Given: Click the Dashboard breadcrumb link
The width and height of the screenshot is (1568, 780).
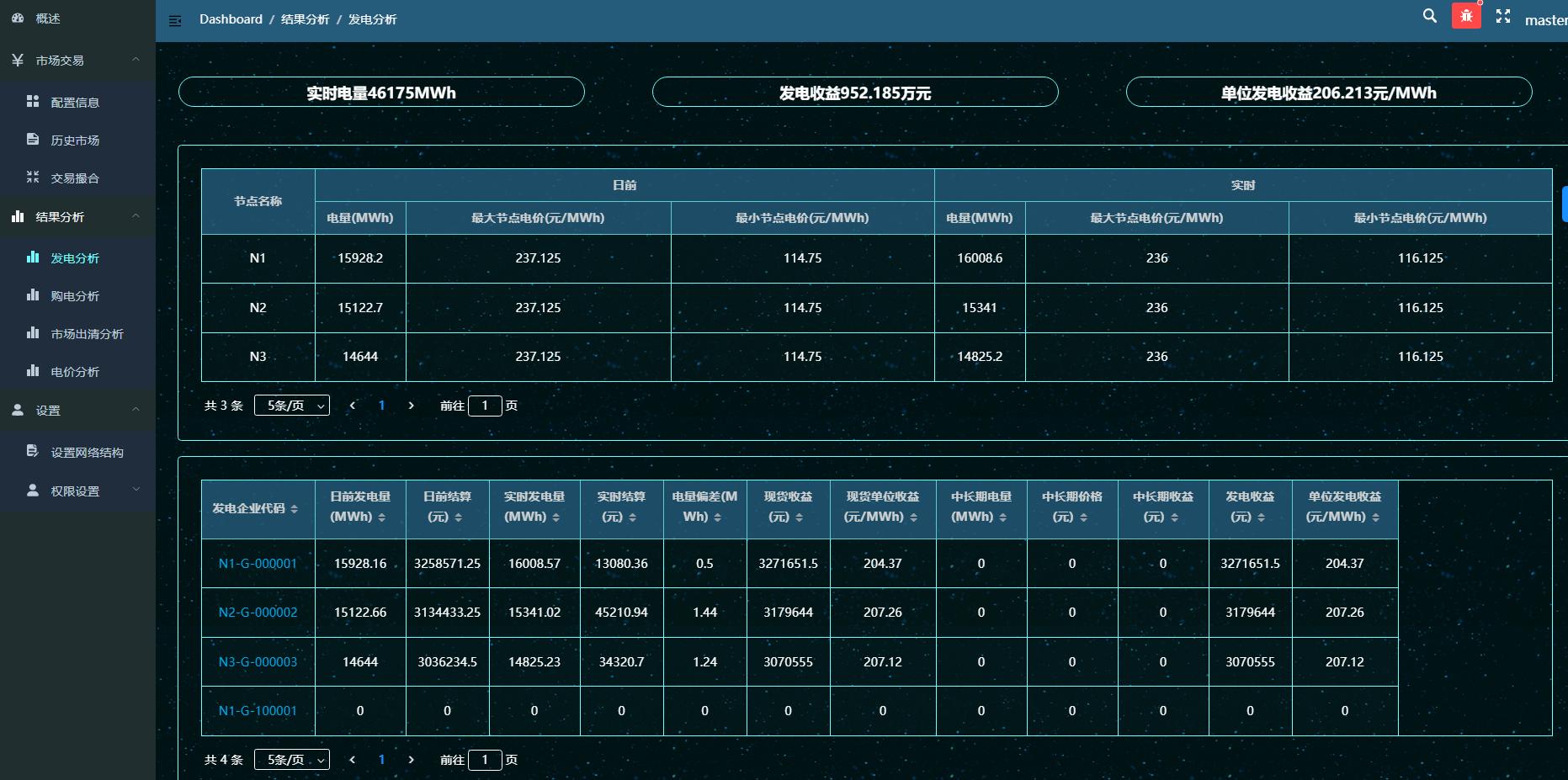Looking at the screenshot, I should point(231,19).
